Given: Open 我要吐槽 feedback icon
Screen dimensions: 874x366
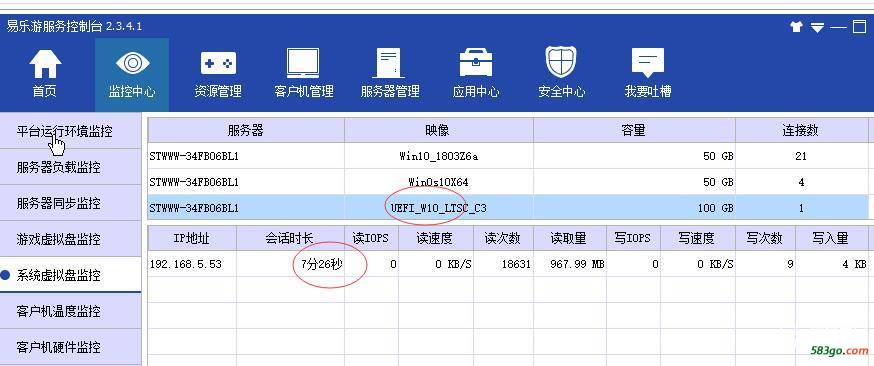Looking at the screenshot, I should 648,63.
